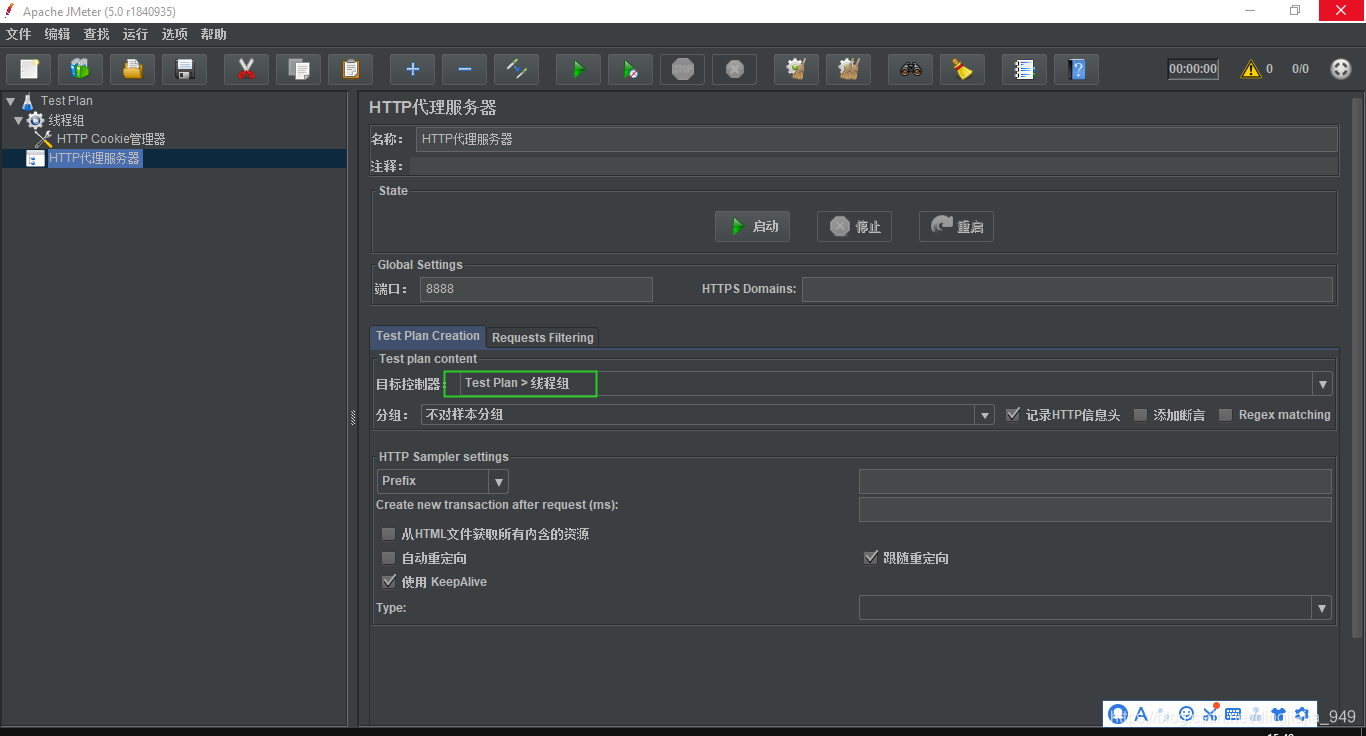Open the 运行 menu

pyautogui.click(x=136, y=34)
